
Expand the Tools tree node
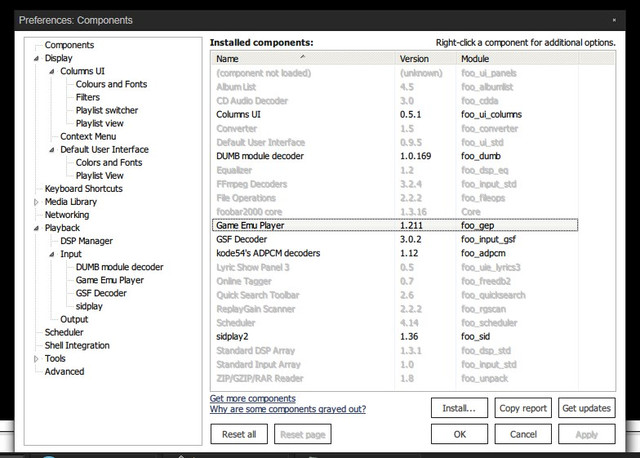tap(36, 358)
